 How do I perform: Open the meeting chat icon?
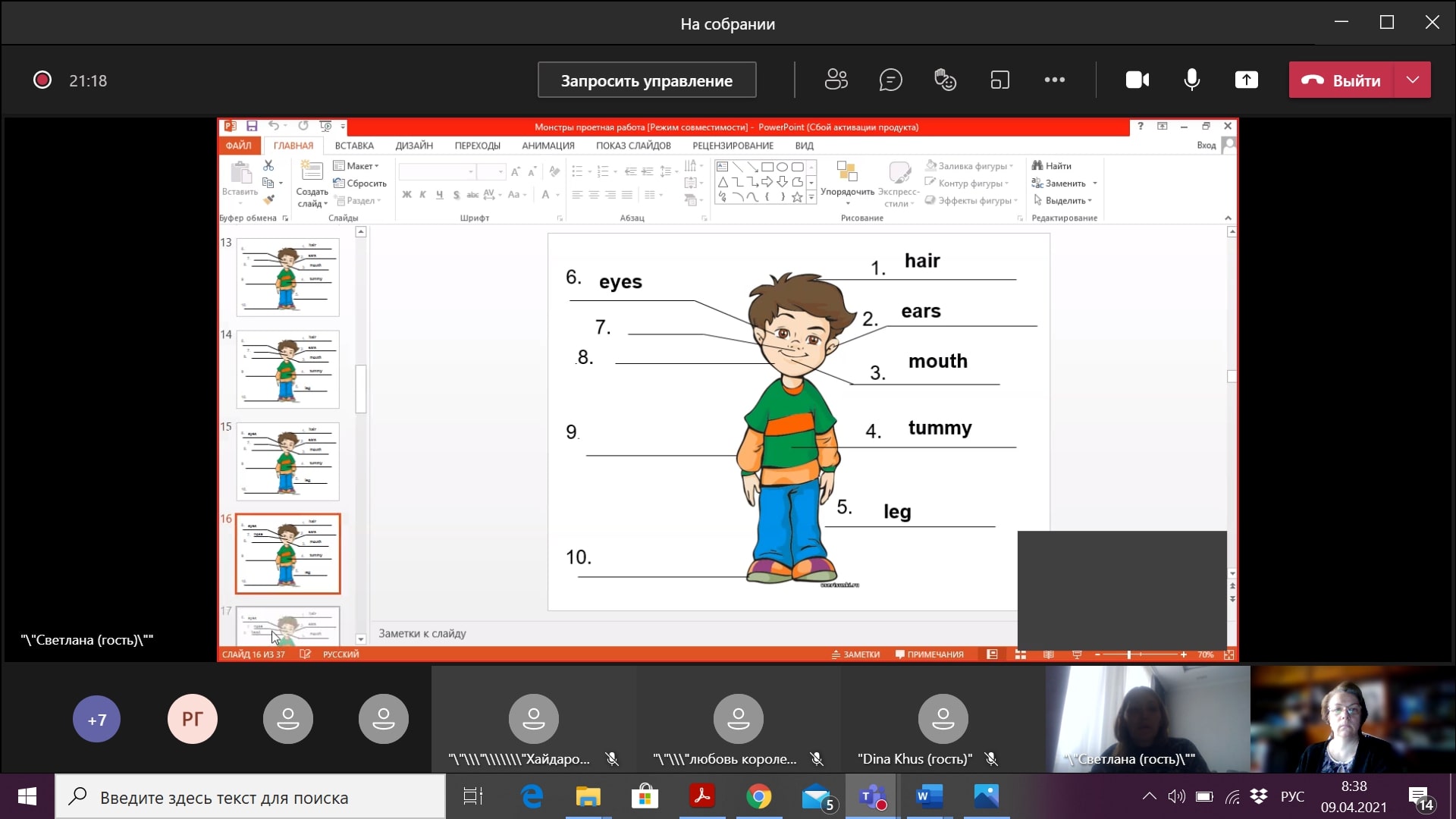point(890,80)
